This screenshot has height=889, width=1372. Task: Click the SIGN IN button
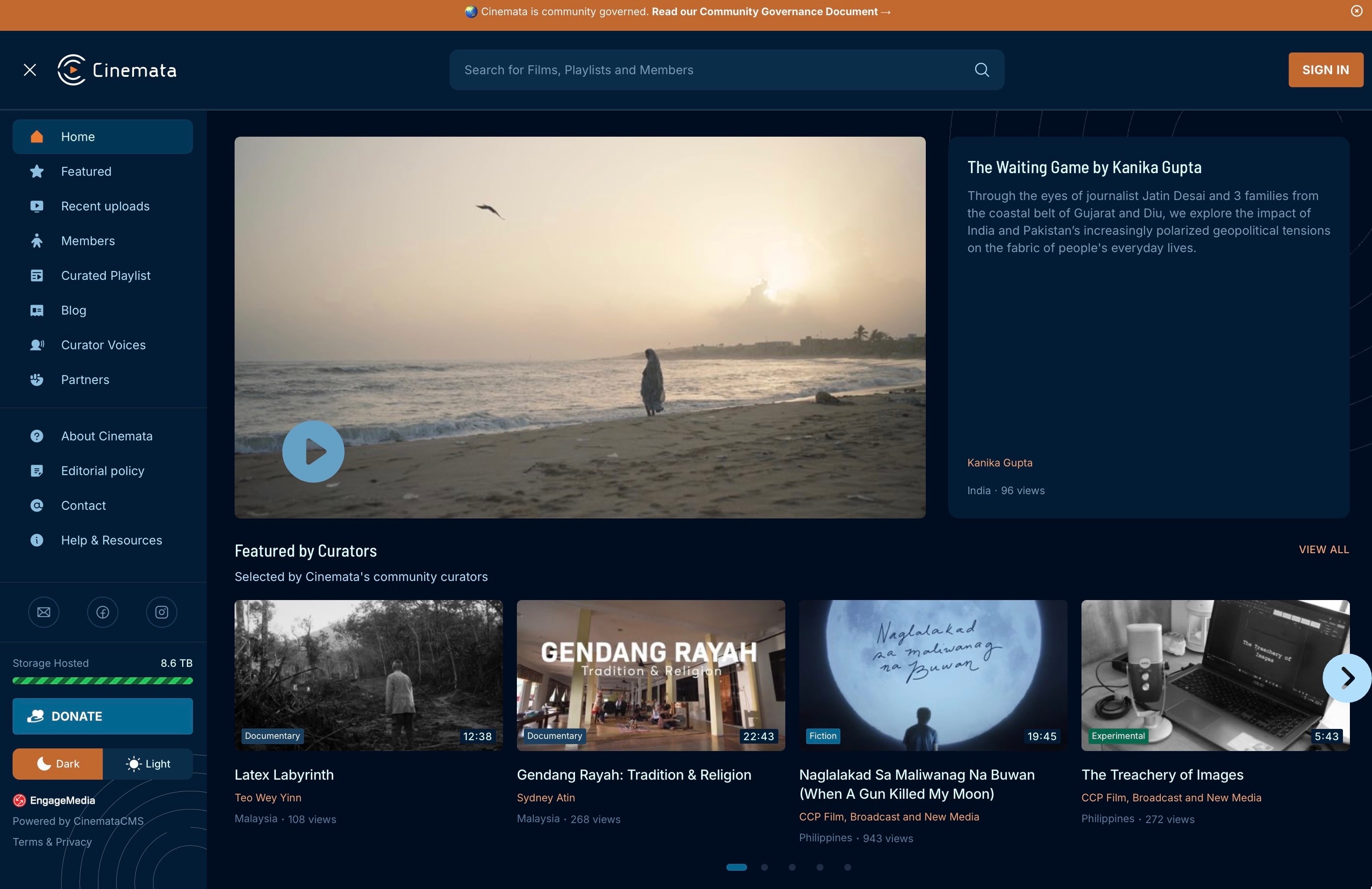coord(1326,70)
